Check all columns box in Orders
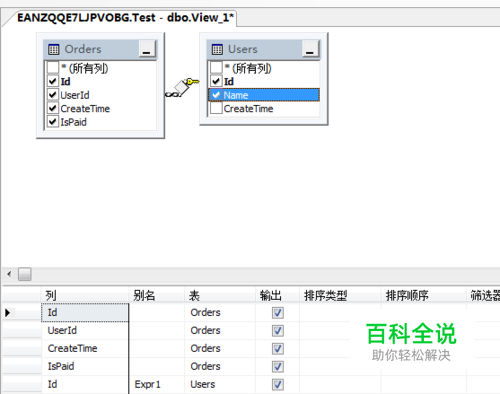Viewport: 500px width, 394px height. (53, 68)
